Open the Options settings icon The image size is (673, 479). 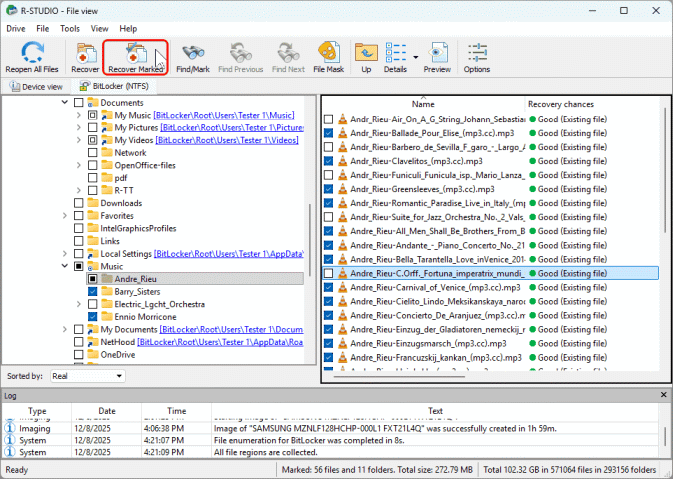coord(476,54)
